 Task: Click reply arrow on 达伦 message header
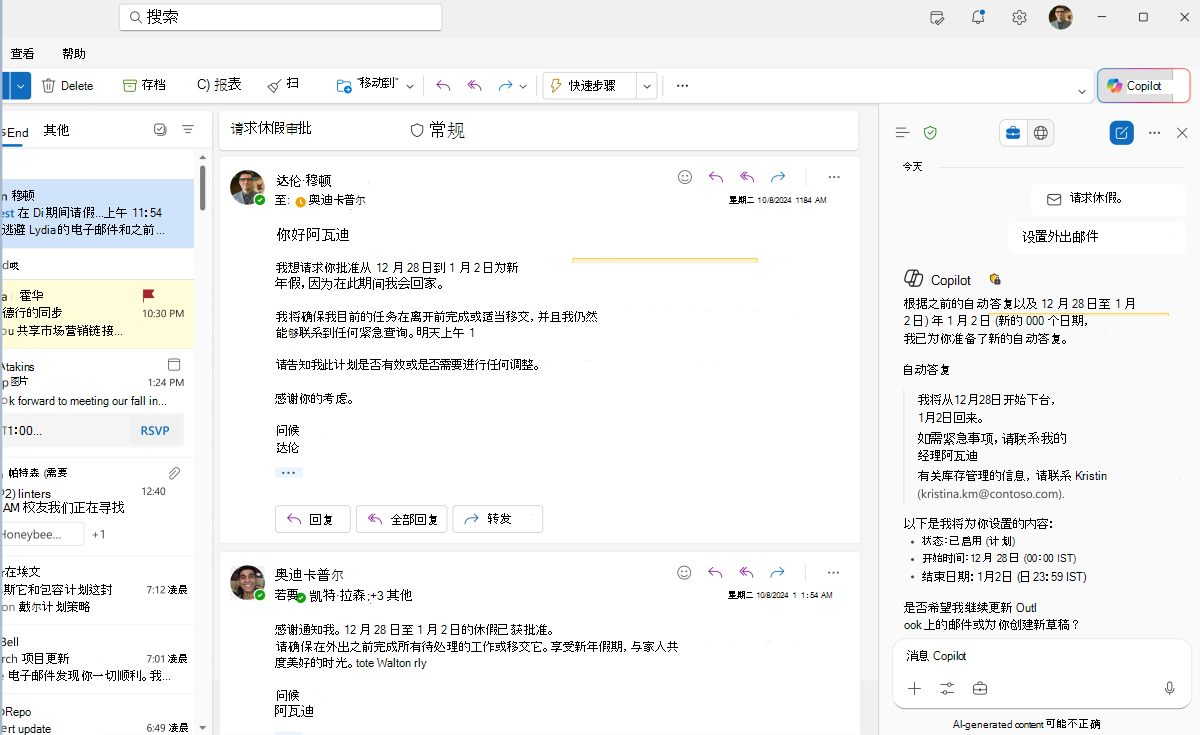[716, 177]
